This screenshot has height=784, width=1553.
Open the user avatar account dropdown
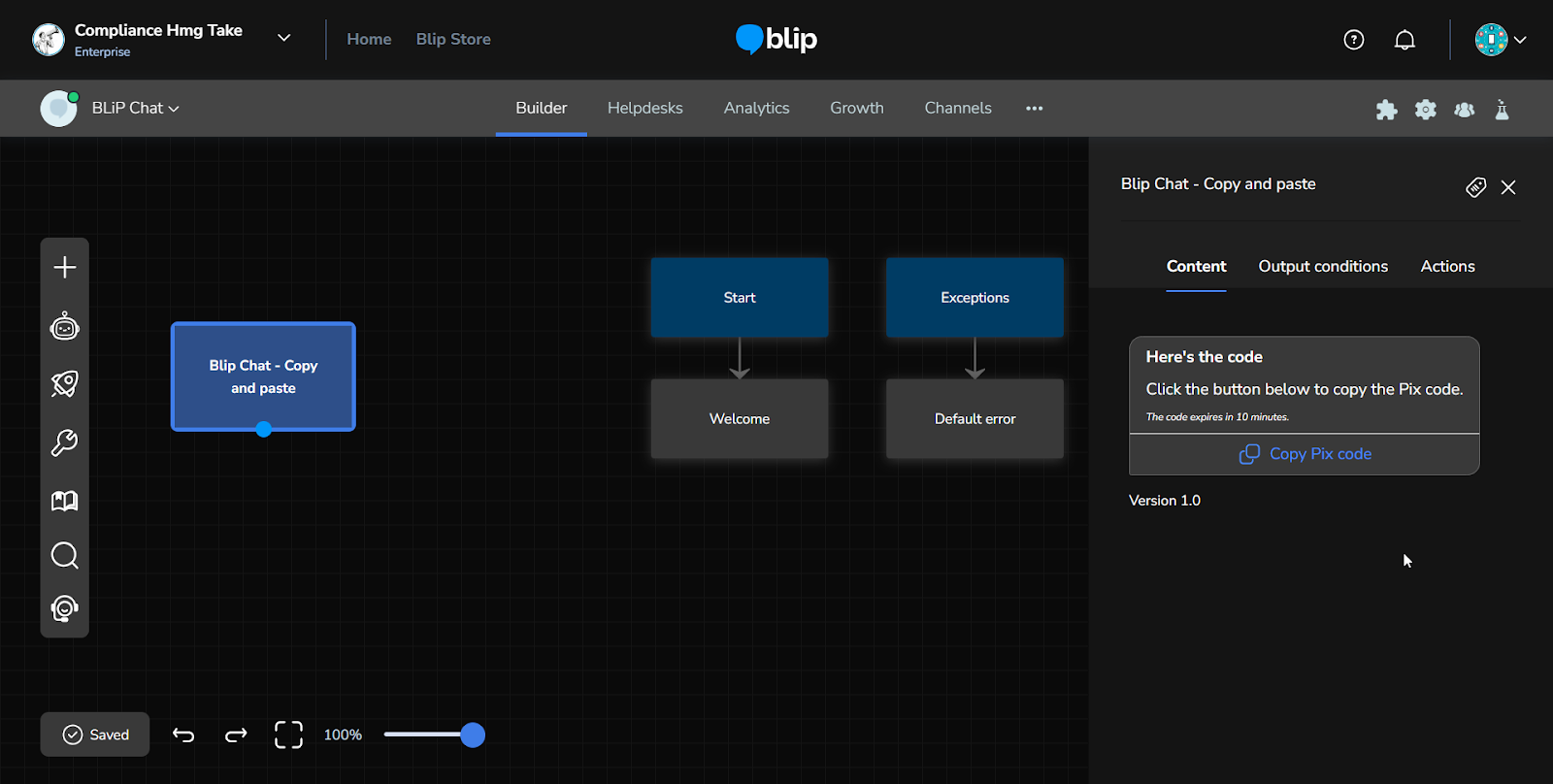[1501, 40]
